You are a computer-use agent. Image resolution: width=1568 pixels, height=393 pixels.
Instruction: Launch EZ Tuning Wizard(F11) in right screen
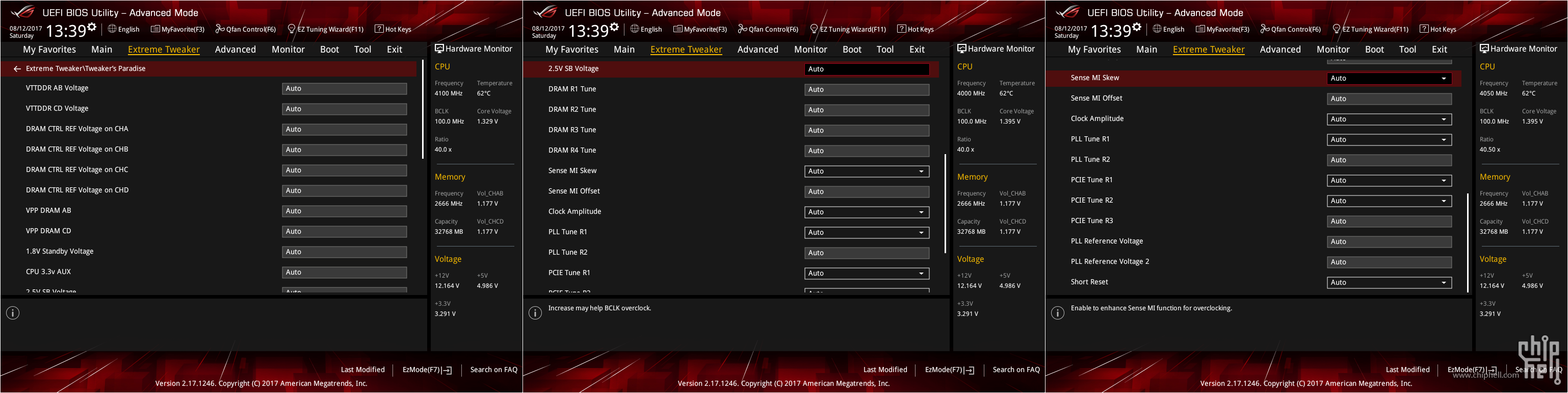pos(1370,29)
